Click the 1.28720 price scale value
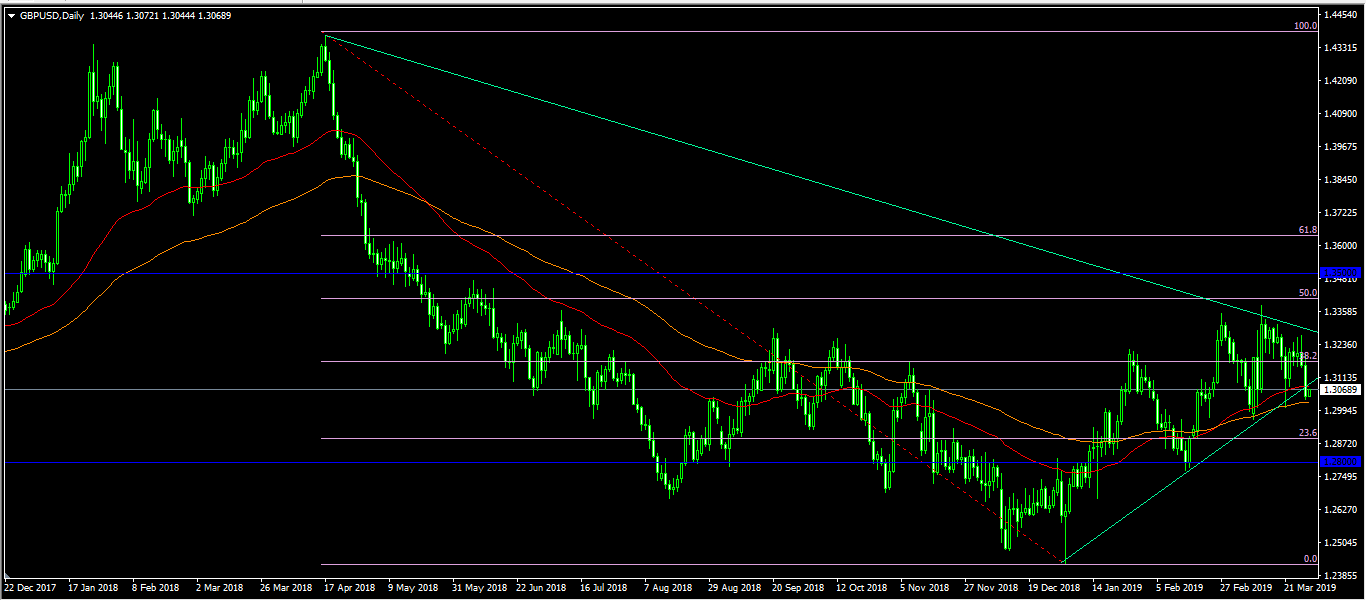 click(1342, 444)
